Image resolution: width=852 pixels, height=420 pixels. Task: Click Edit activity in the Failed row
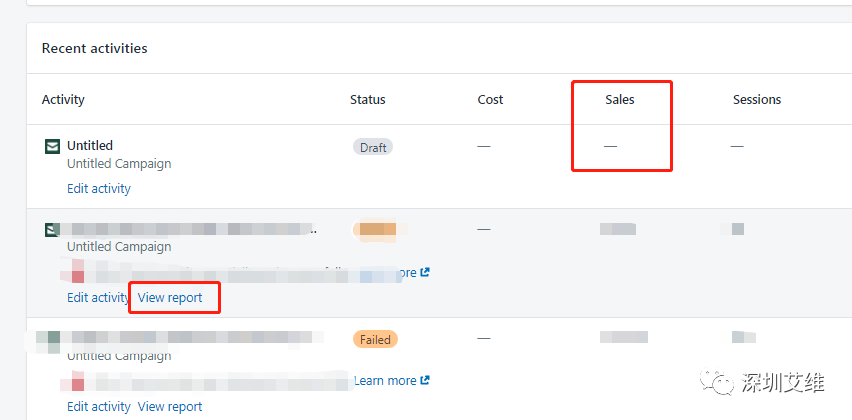[x=99, y=406]
